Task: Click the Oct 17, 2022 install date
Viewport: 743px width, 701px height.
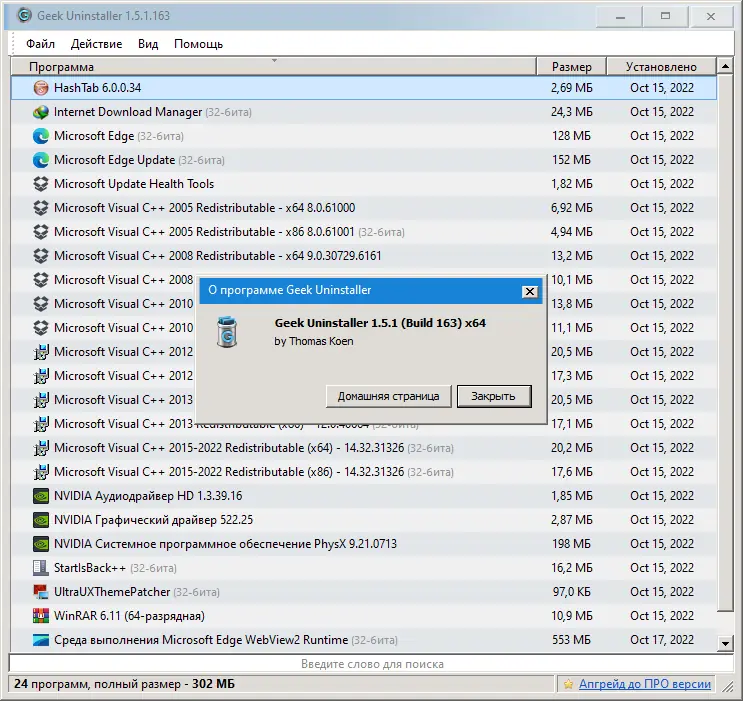Action: (661, 640)
